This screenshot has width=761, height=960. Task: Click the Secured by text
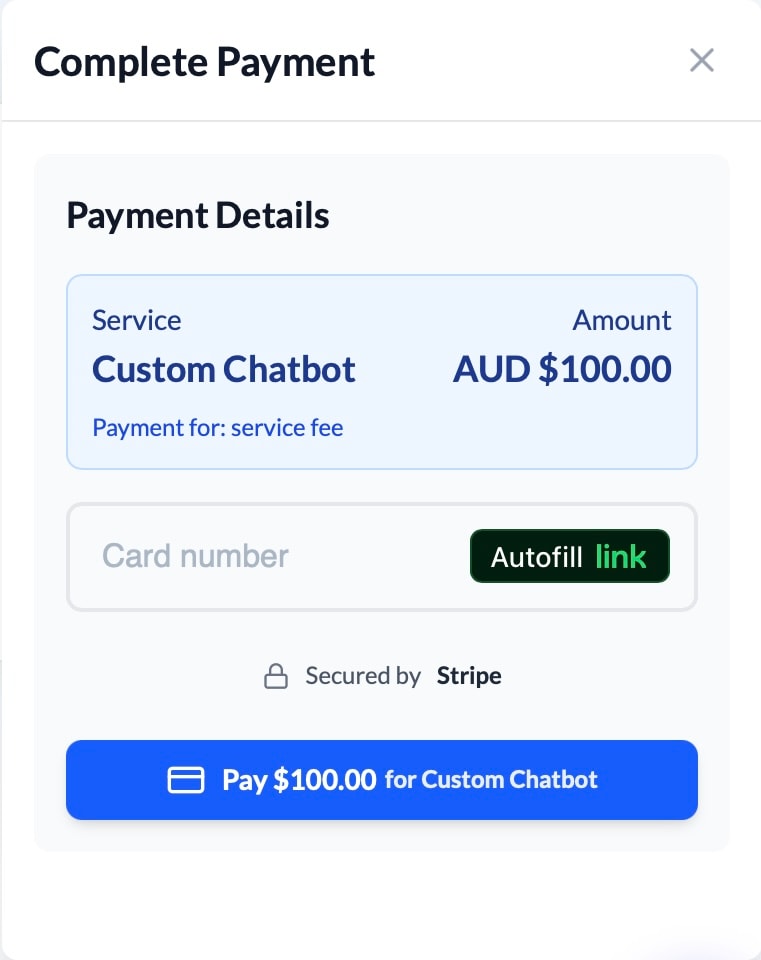(363, 675)
